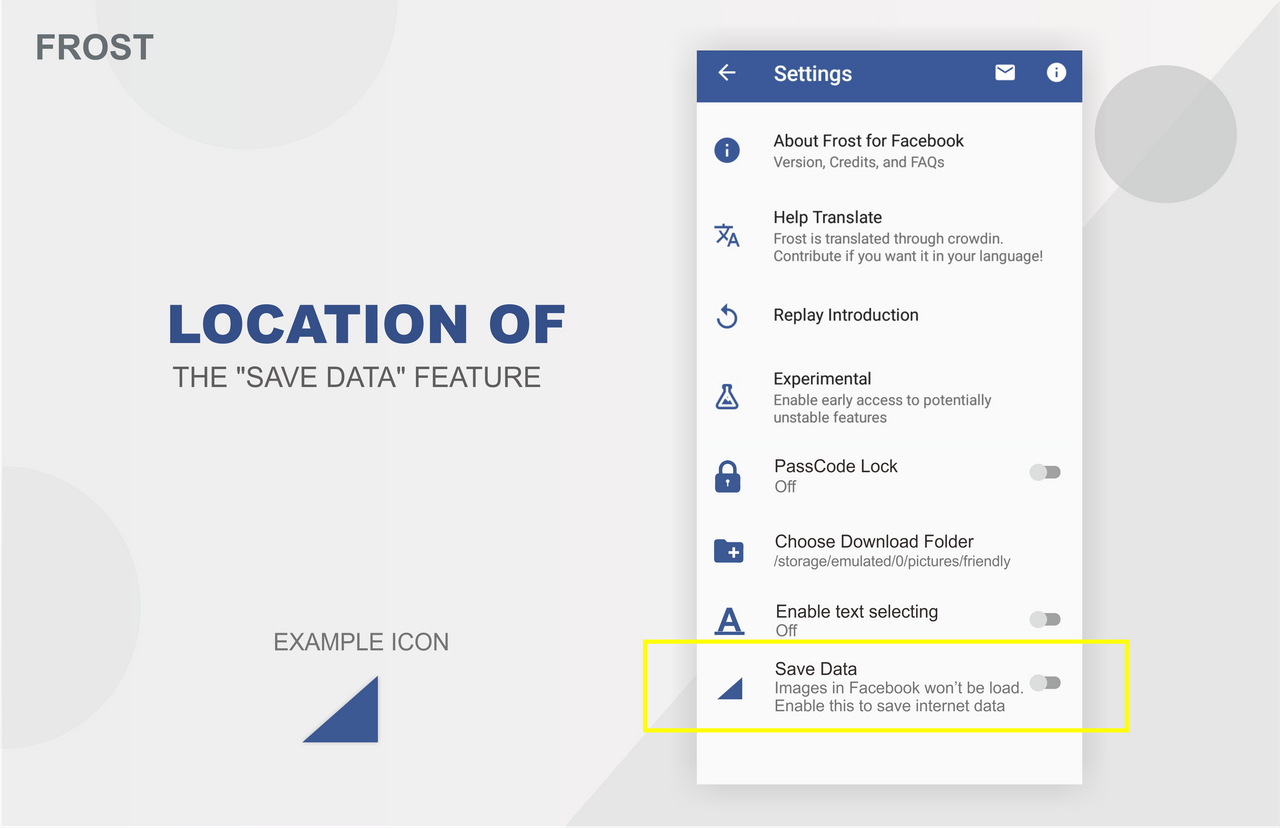Open Choose Download Folder
This screenshot has height=828, width=1280.
[889, 550]
